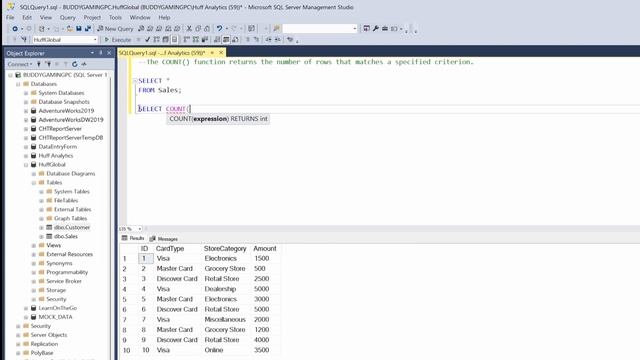Screen dimensions: 640x360
Task: Click the Copy icon in toolbar
Action: tap(198, 29)
